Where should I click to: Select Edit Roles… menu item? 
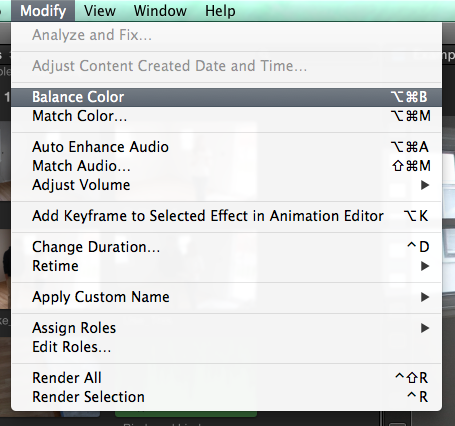(x=226, y=347)
